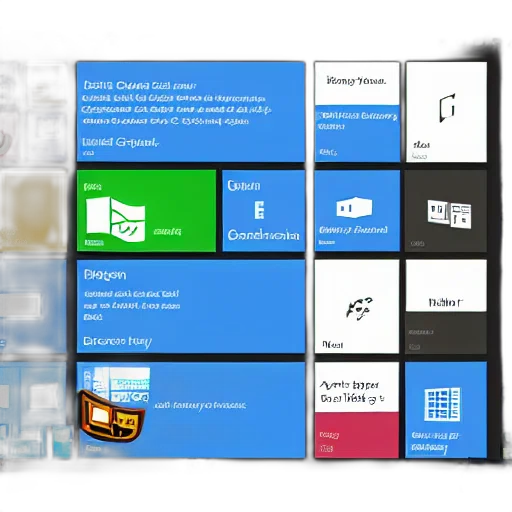The width and height of the screenshot is (512, 512).
Task: Open the white calendar grid icon on the blue tile
Action: 442,404
